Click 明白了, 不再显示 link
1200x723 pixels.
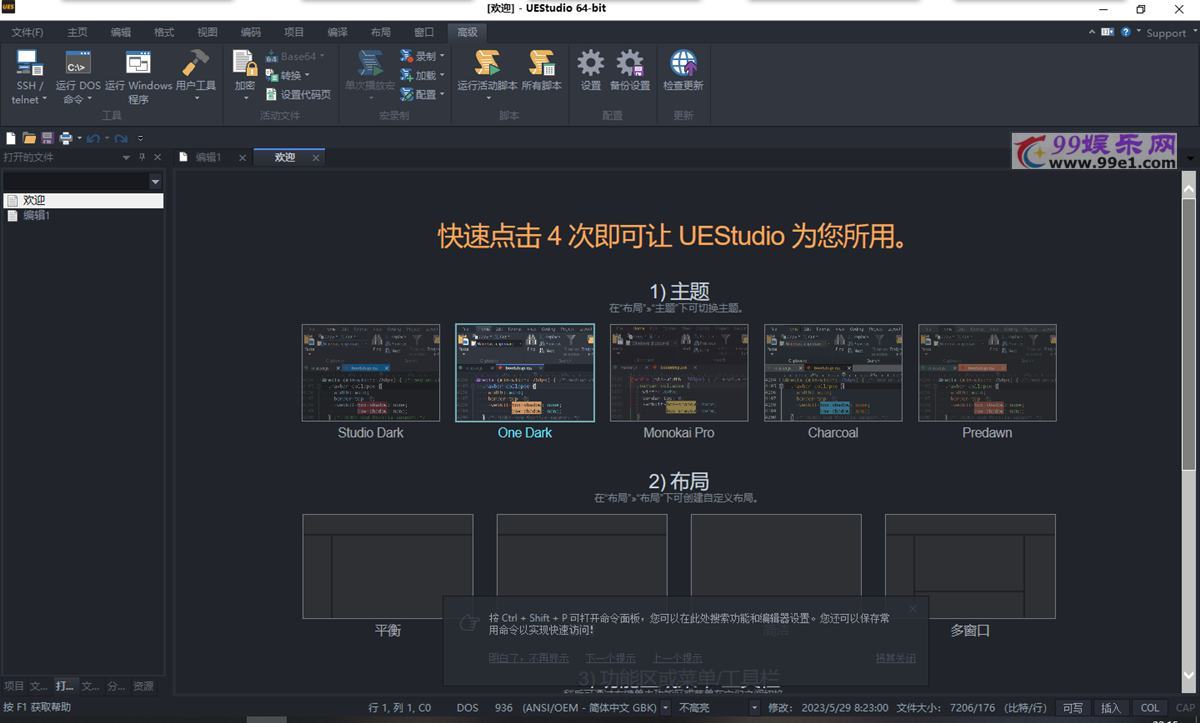pyautogui.click(x=529, y=658)
